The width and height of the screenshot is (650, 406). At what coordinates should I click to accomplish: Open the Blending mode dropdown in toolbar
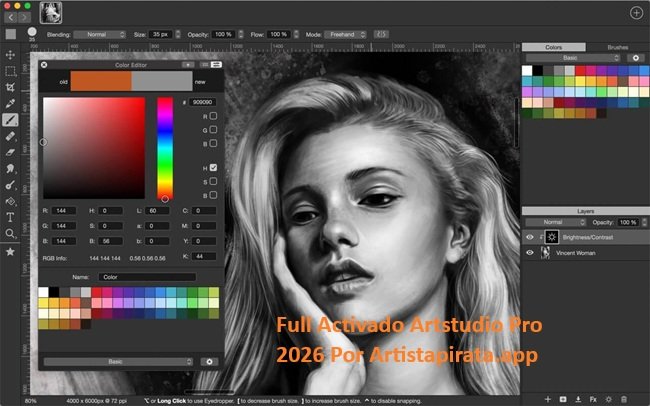[x=99, y=34]
